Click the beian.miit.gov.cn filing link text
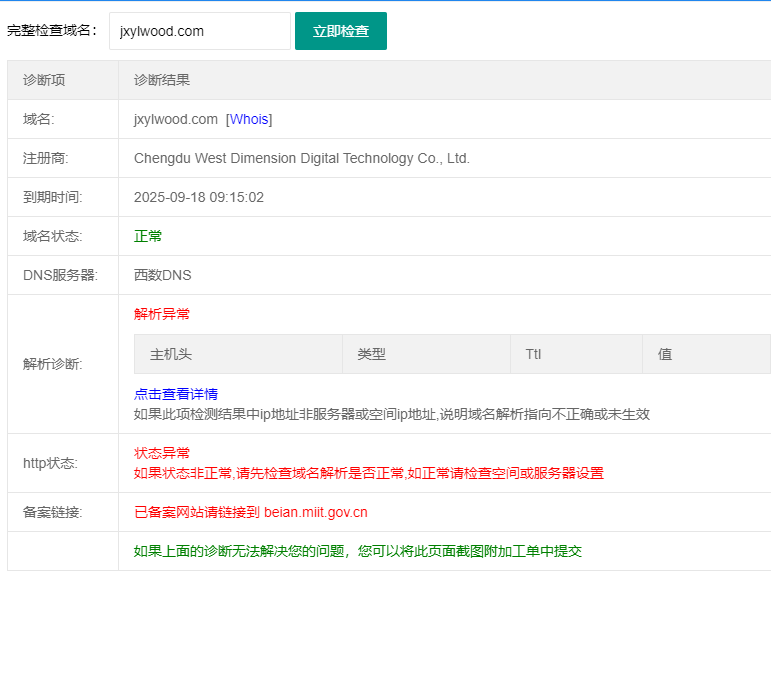Image resolution: width=771 pixels, height=674 pixels. point(315,512)
